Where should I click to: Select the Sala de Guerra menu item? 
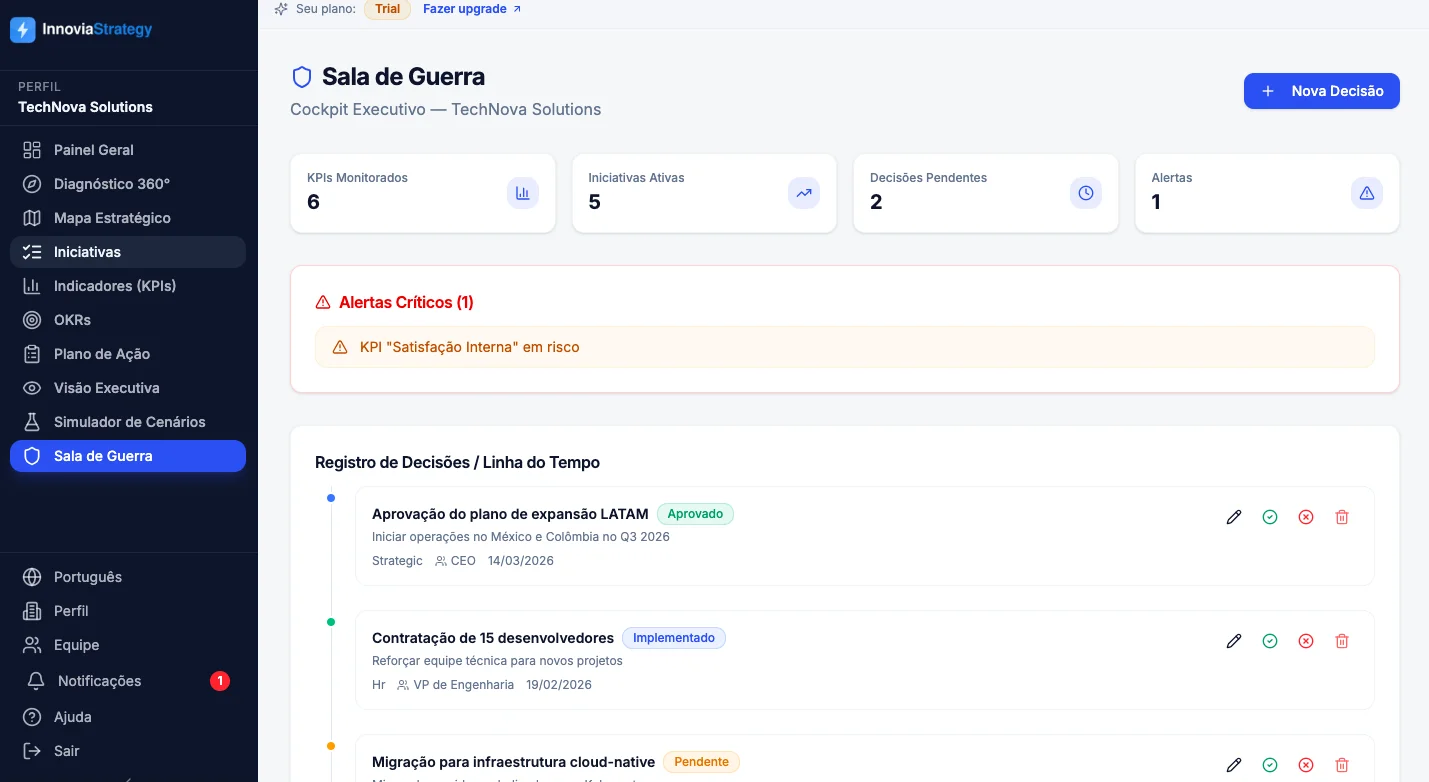point(128,456)
